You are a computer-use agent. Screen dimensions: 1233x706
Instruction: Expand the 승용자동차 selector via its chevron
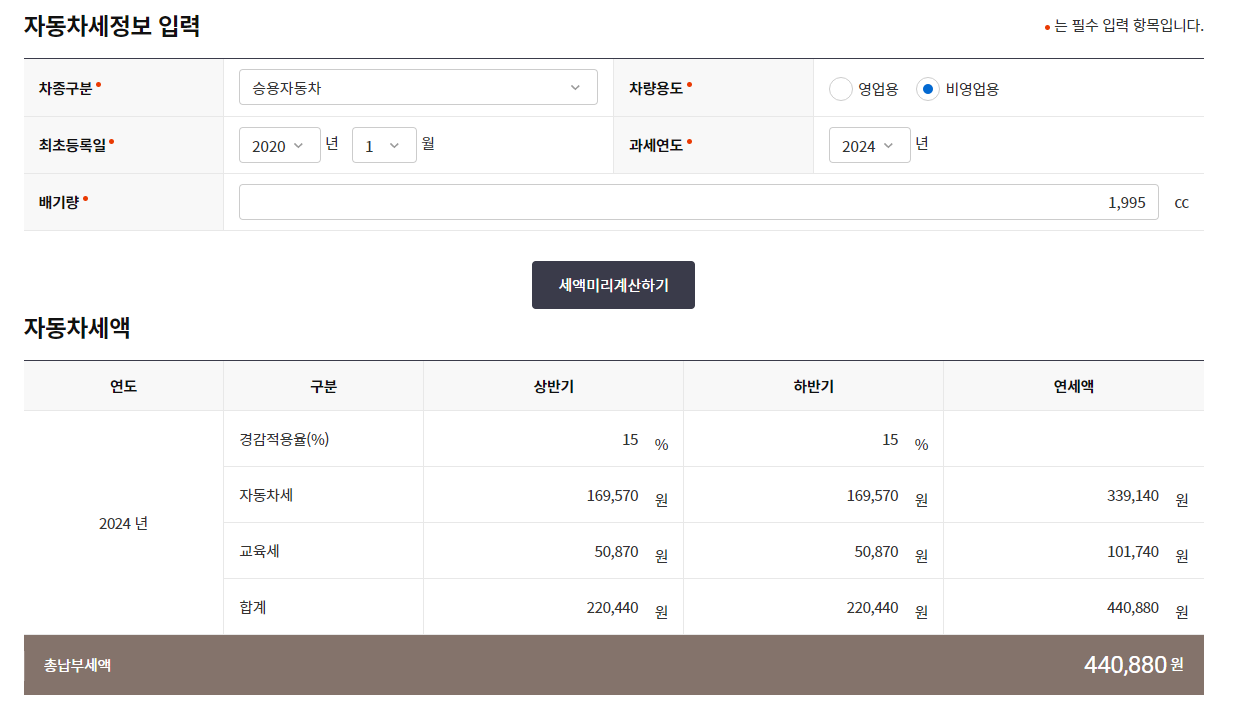(x=578, y=87)
